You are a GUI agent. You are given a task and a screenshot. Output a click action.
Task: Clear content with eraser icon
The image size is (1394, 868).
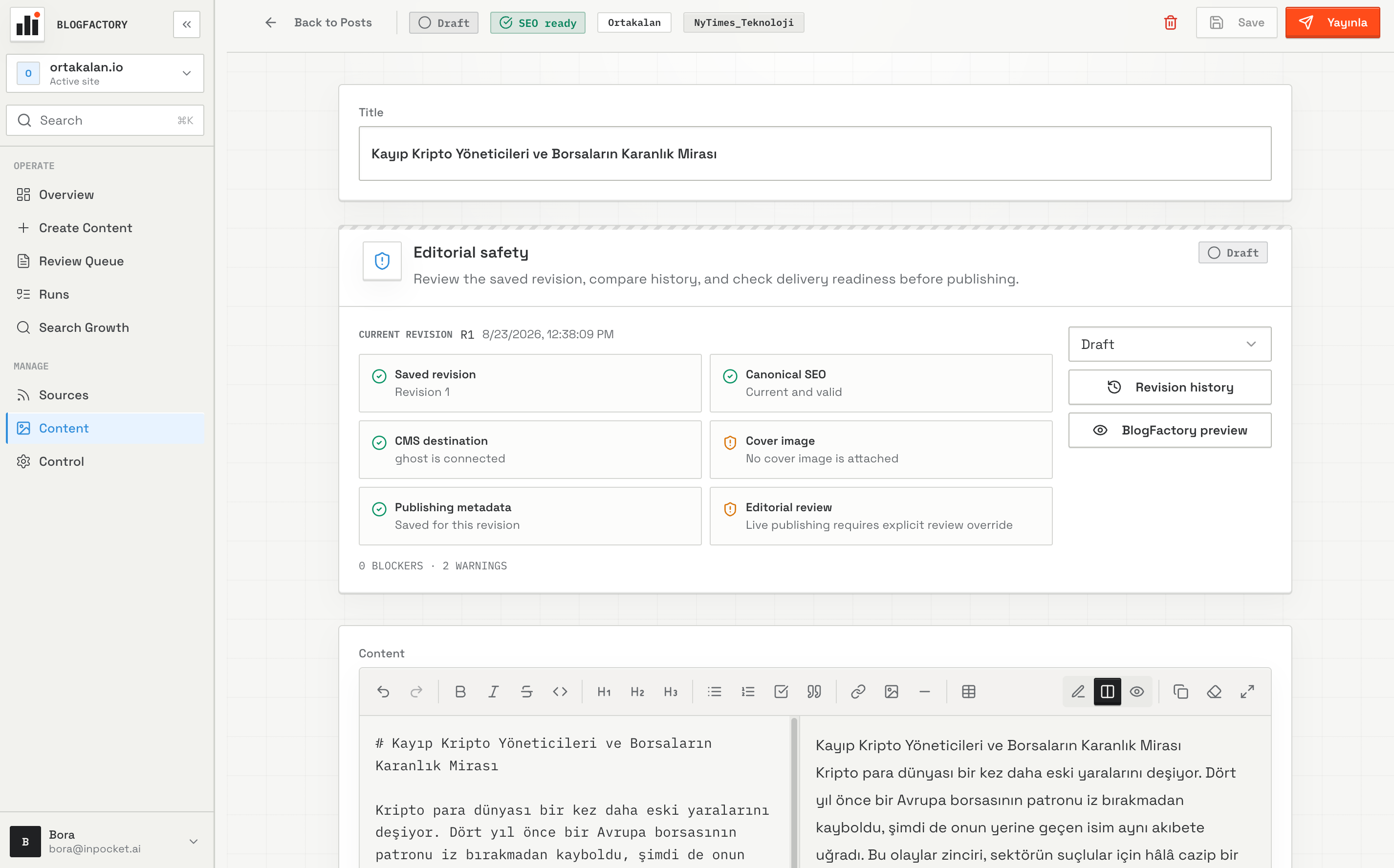point(1214,692)
